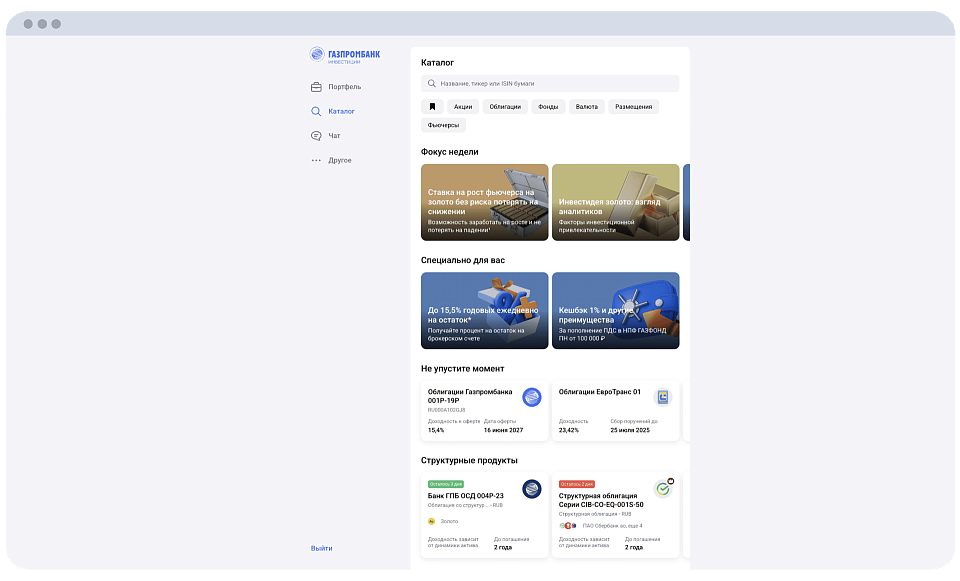Click the Каталог page heading
This screenshot has height=581, width=960.
437,62
